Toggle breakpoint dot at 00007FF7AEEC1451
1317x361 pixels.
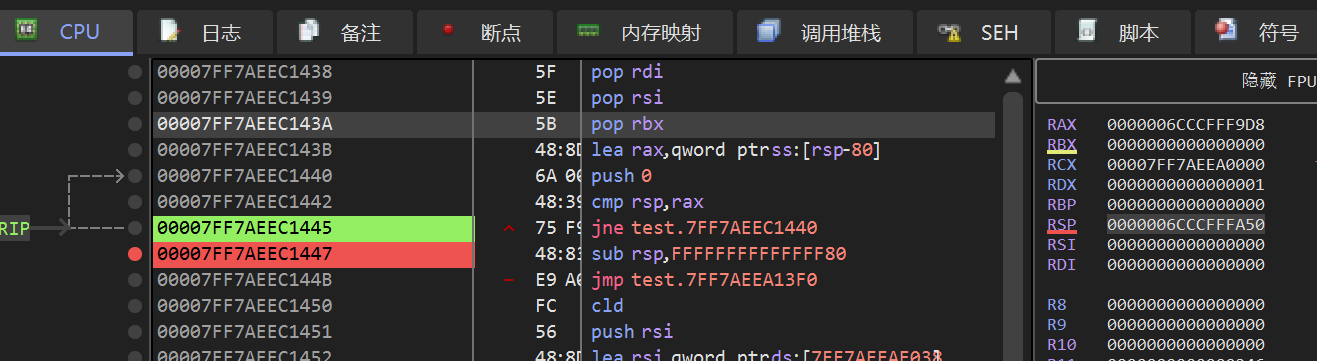(x=135, y=332)
